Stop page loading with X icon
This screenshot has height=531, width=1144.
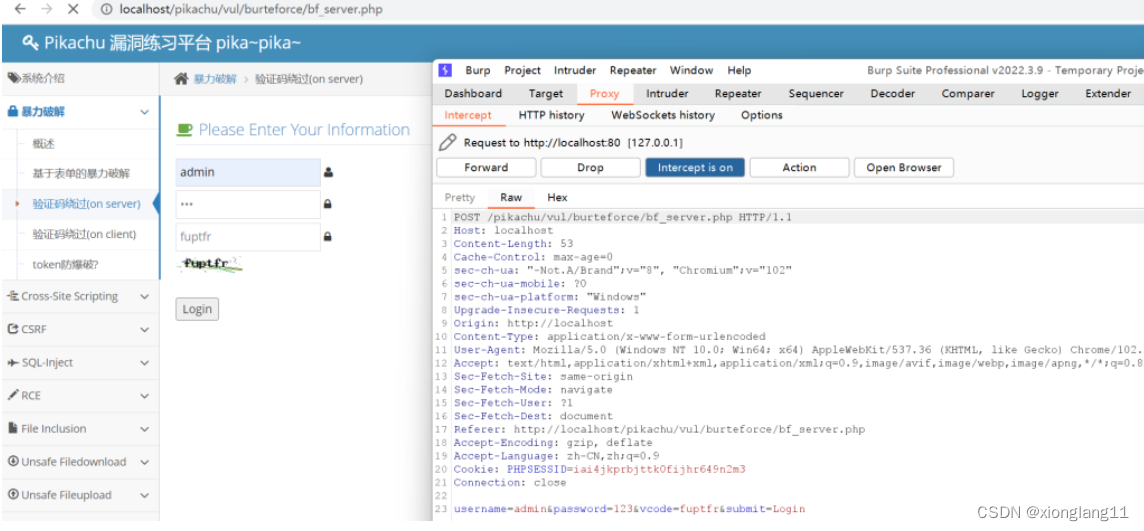coord(73,9)
